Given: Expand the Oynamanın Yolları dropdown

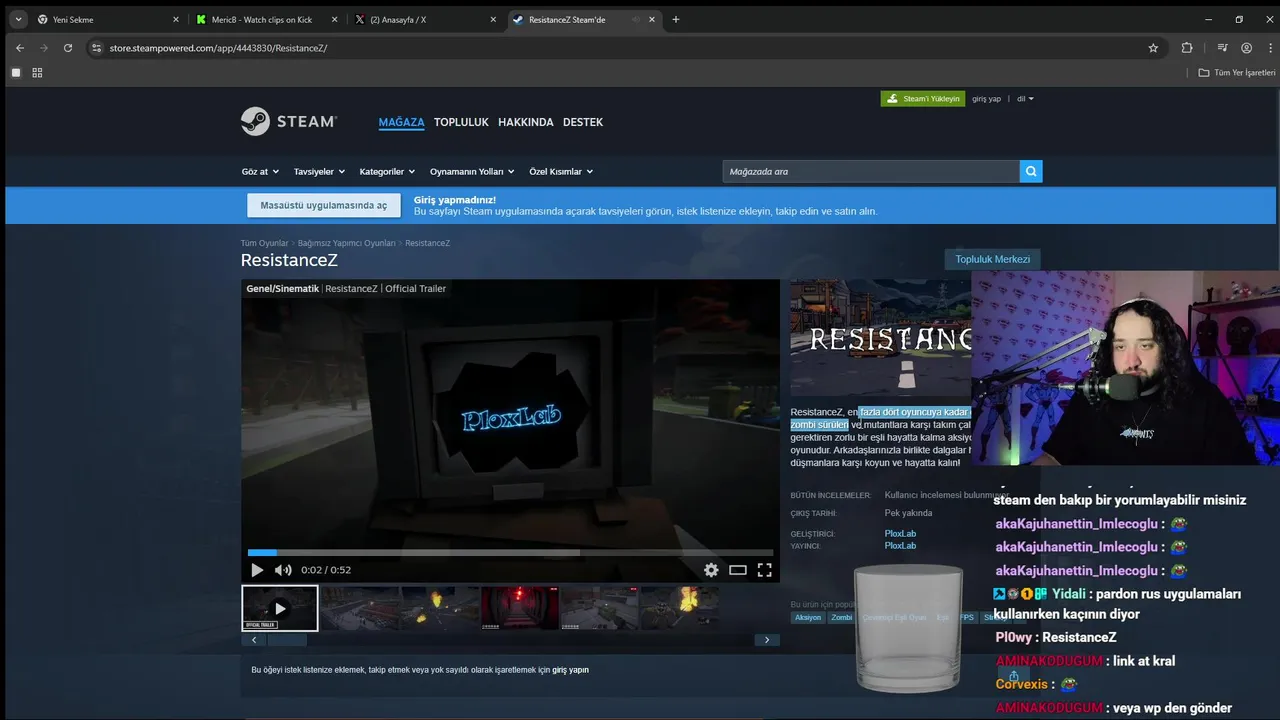Looking at the screenshot, I should 472,172.
